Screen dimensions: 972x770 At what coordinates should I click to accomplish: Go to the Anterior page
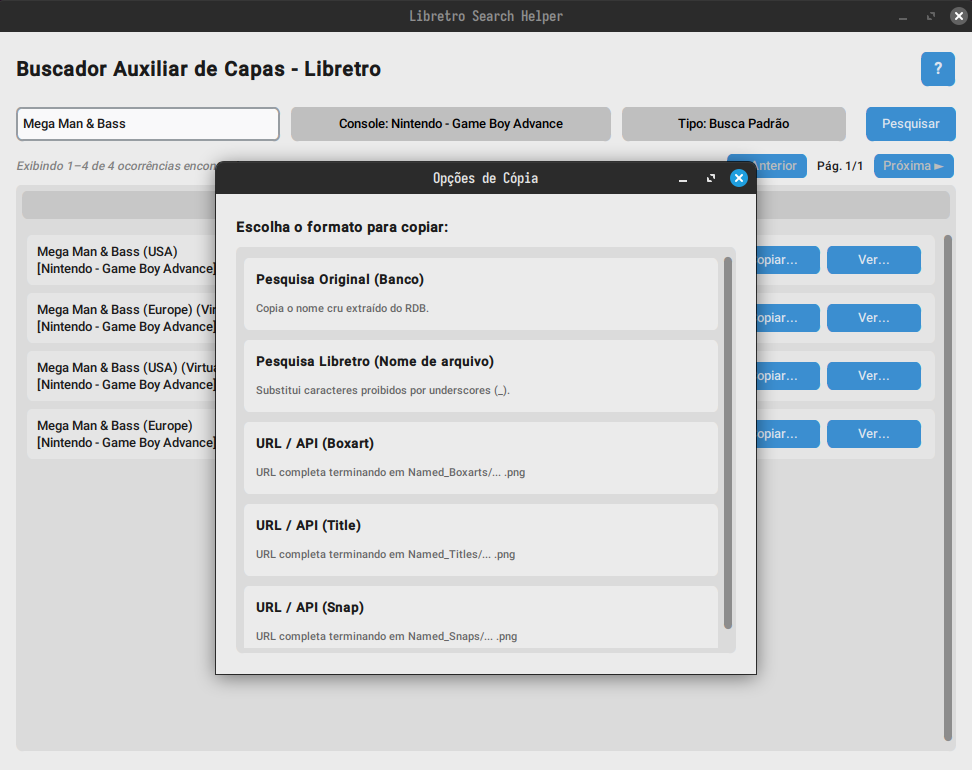[x=775, y=166]
